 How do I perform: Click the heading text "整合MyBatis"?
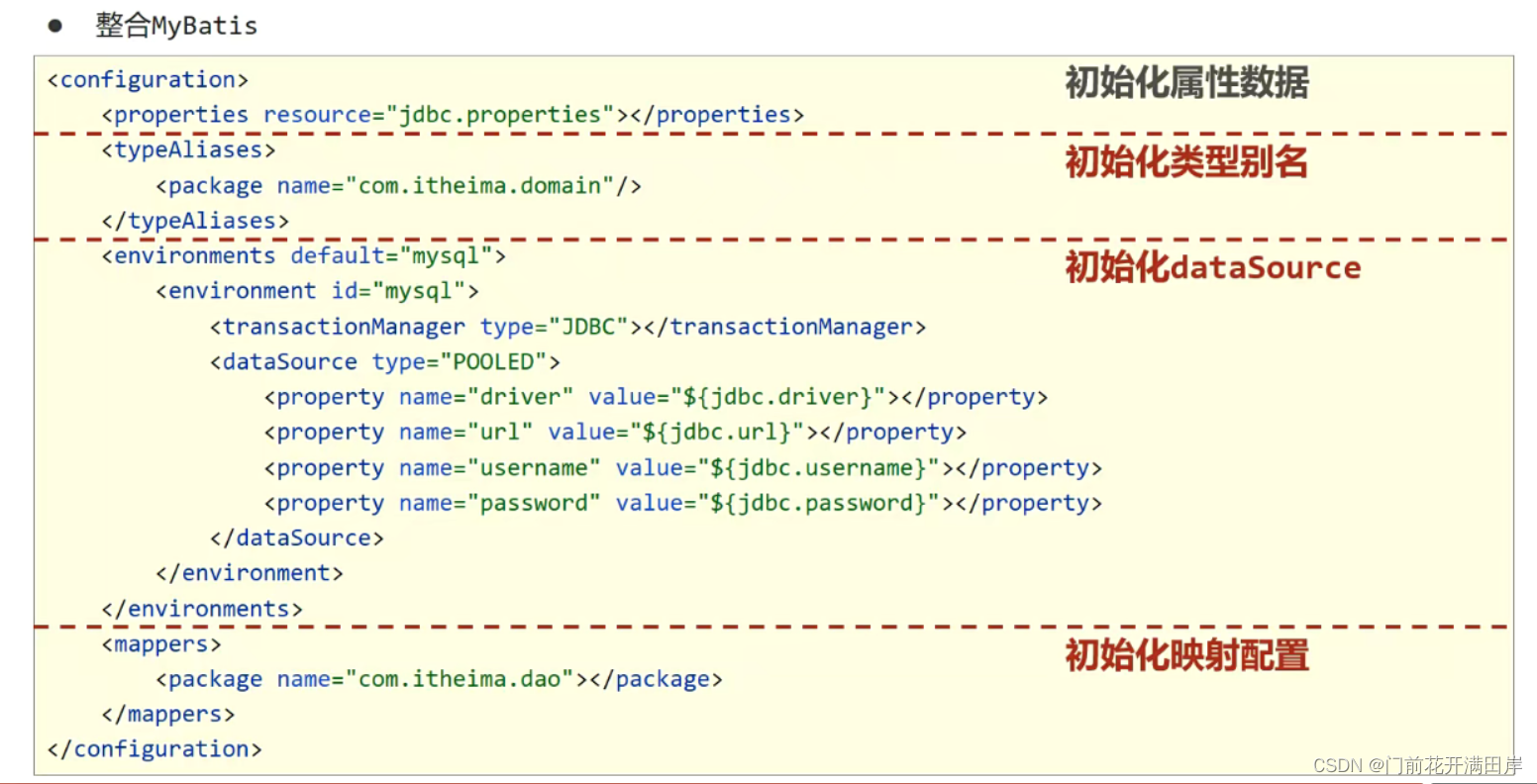point(176,26)
